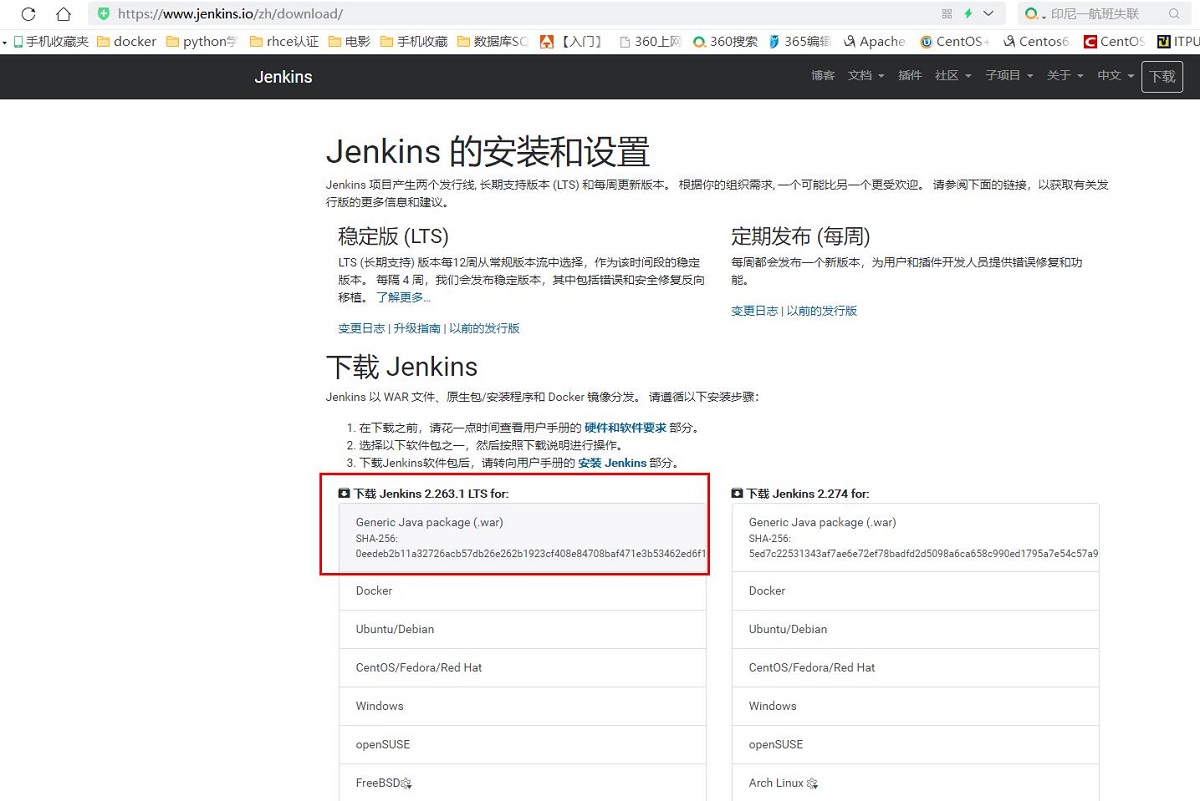Click the SHA-256 hash starting 5ed7c22531343
Screen dimensions: 1200x801
tap(923, 553)
